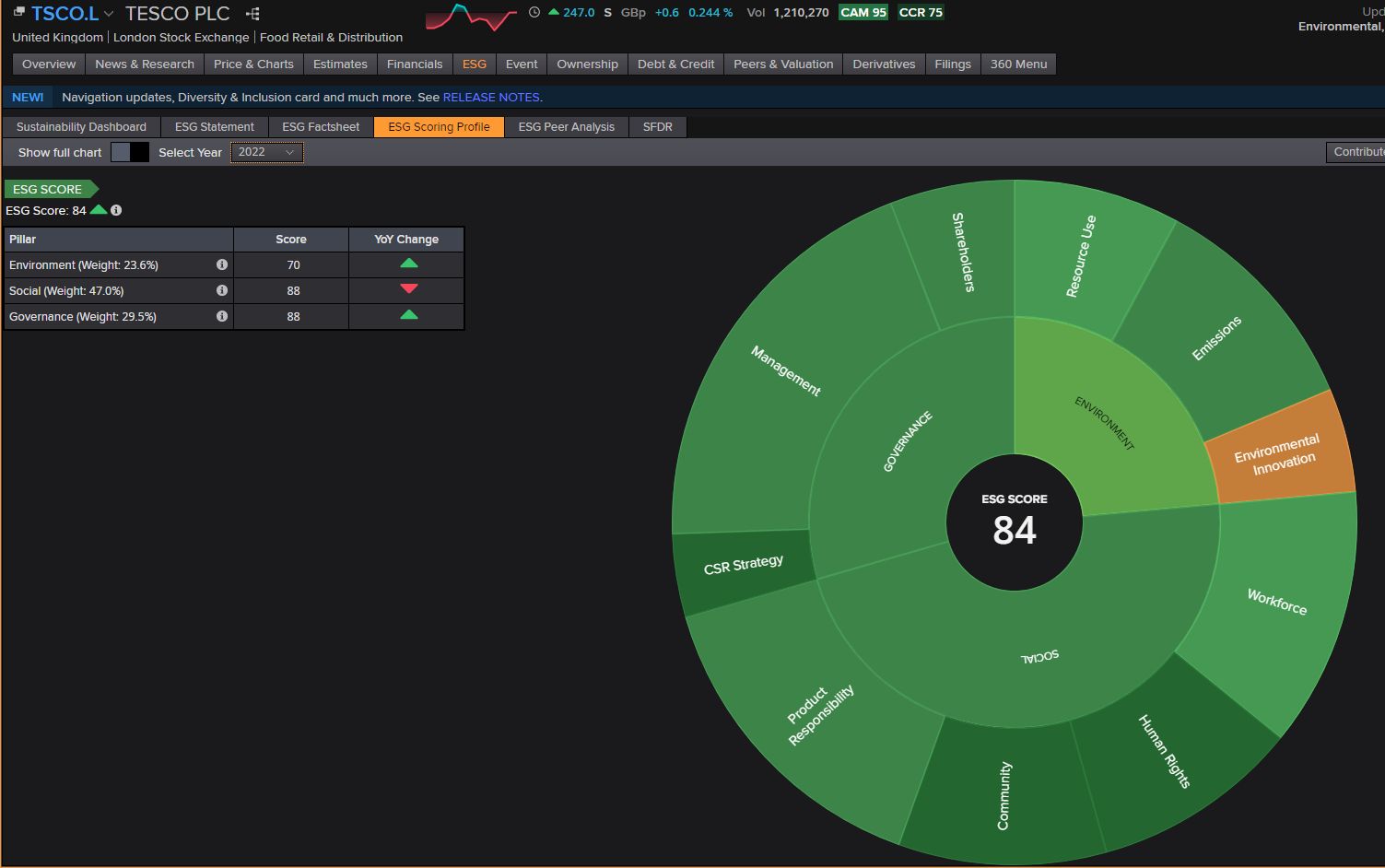This screenshot has width=1385, height=868.
Task: Click the Social pillar info icon
Action: coord(222,290)
